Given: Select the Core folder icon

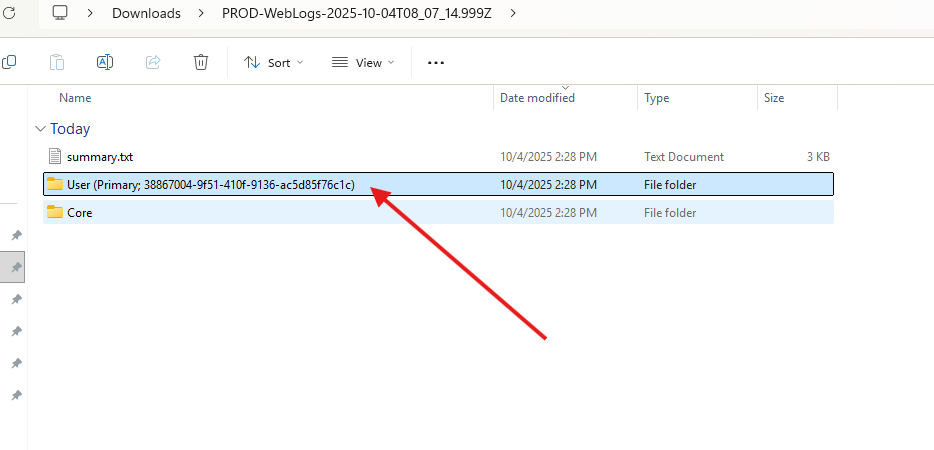Looking at the screenshot, I should 55,212.
